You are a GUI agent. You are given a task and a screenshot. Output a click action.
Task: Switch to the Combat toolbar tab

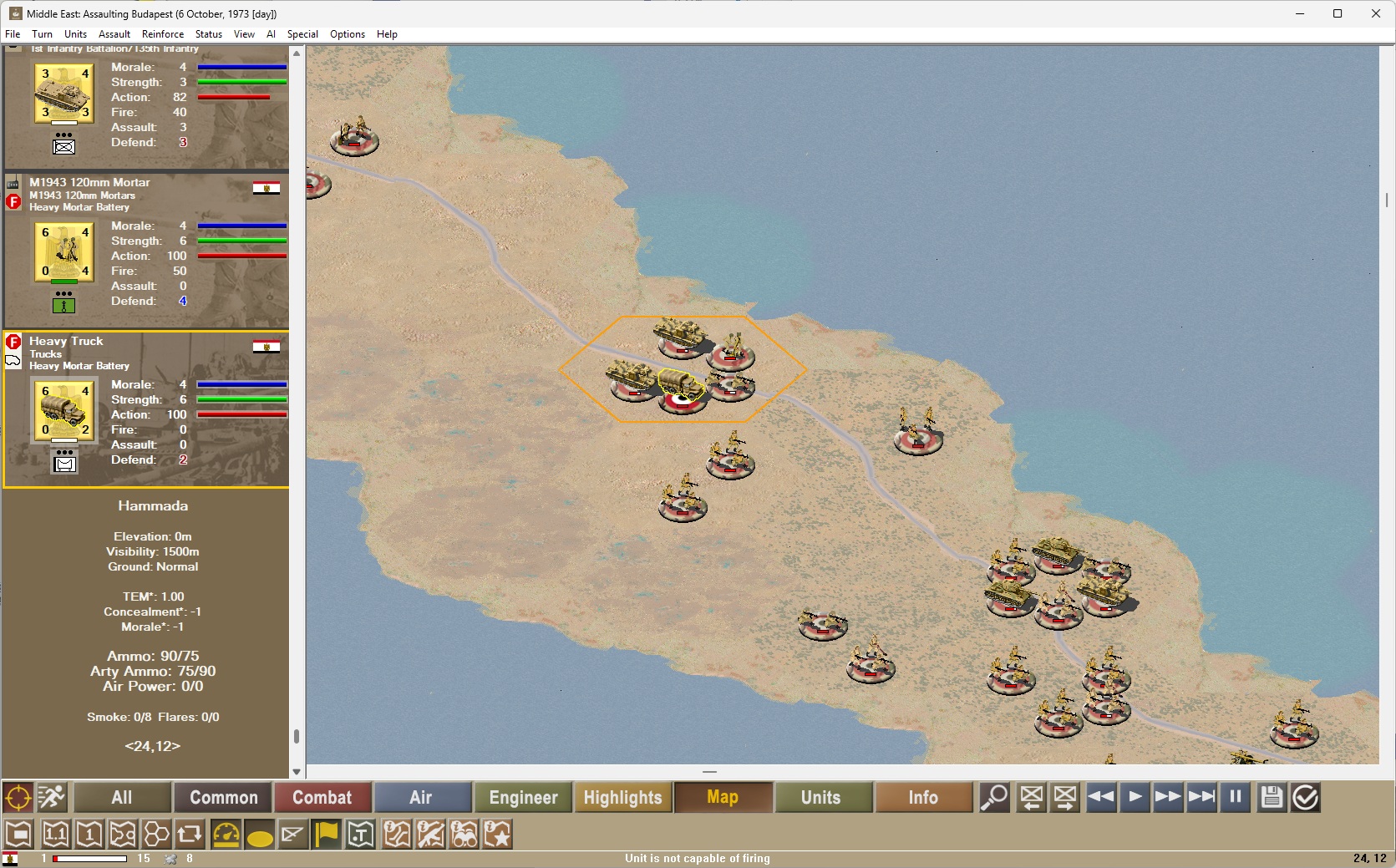(322, 798)
